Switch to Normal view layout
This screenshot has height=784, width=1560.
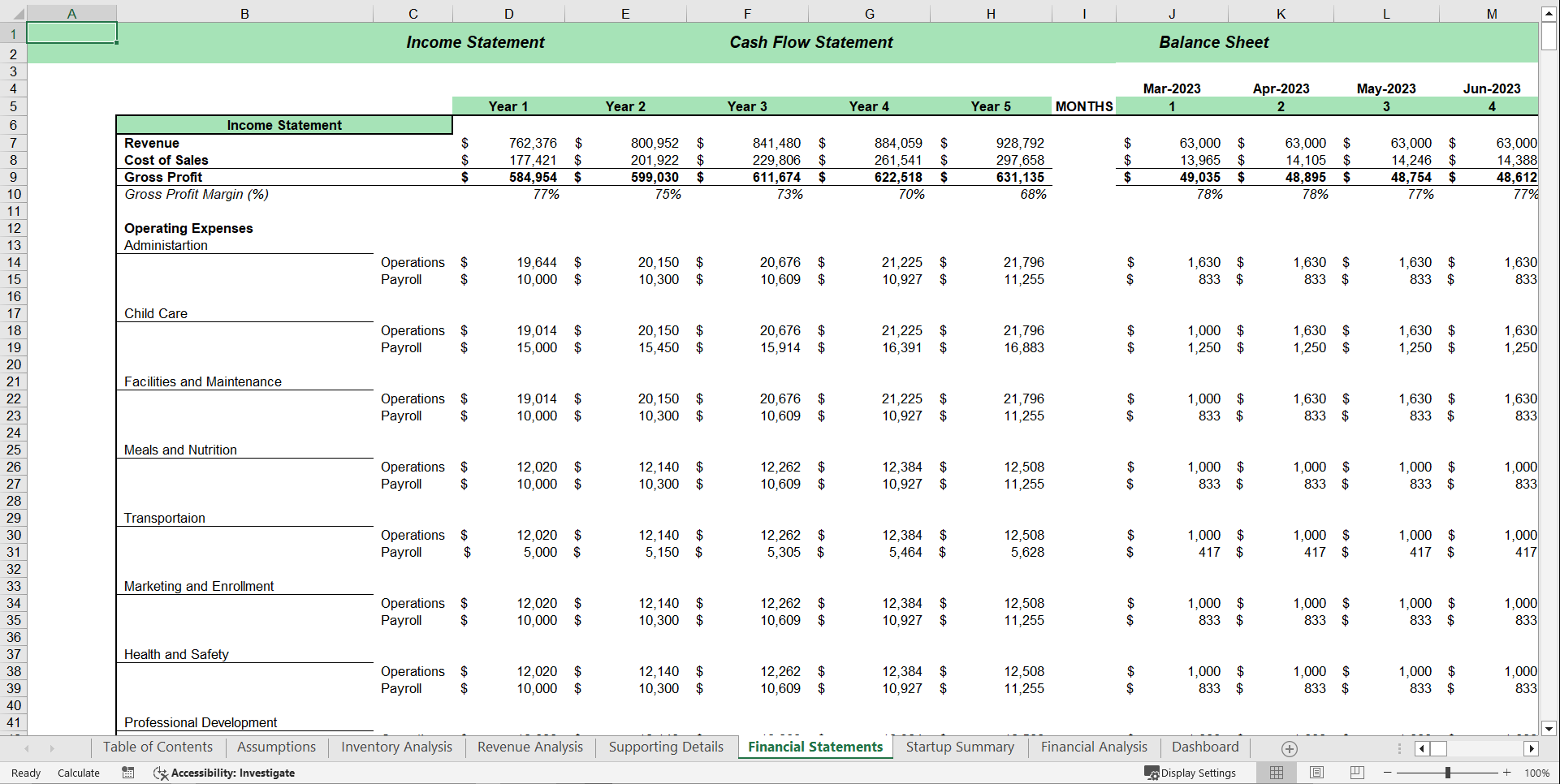1277,773
